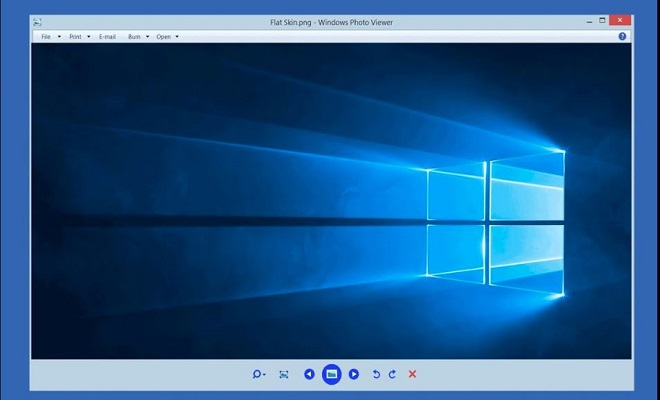This screenshot has height=400, width=660.
Task: Expand the Open dropdown
Action: [167, 36]
